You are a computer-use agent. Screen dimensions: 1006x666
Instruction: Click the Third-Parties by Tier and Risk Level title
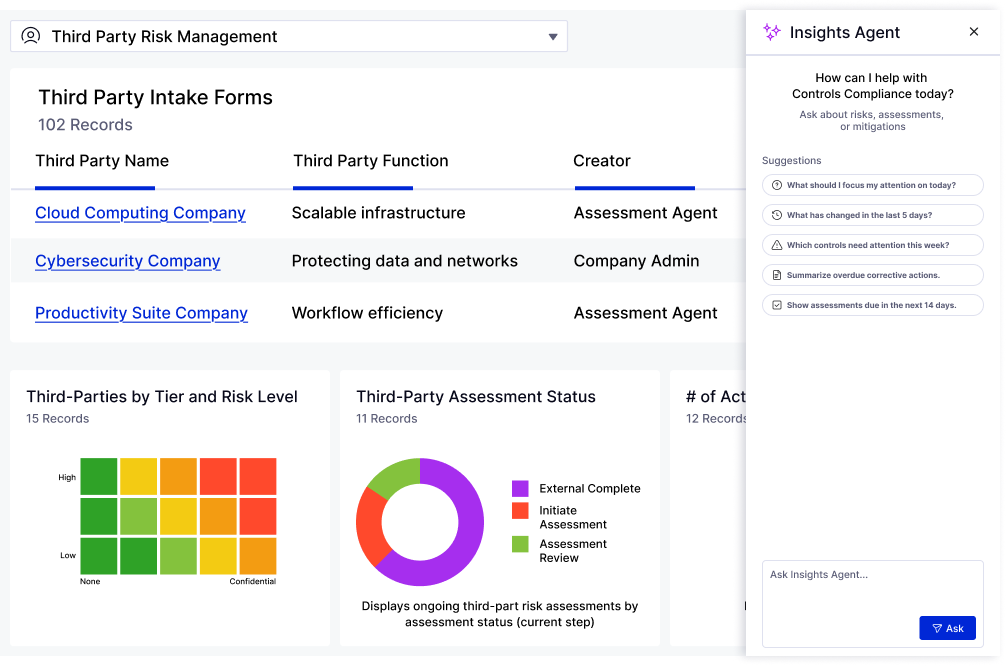click(x=162, y=397)
